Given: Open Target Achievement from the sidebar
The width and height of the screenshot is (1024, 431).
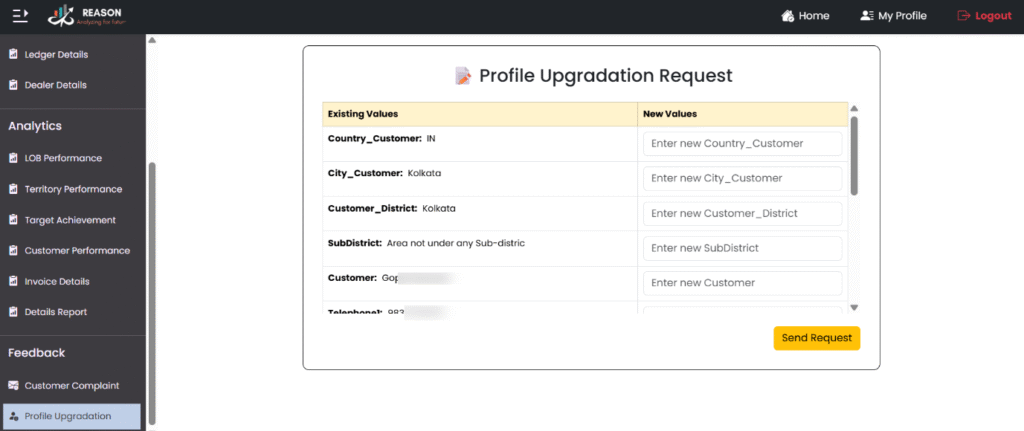Looking at the screenshot, I should click(69, 220).
